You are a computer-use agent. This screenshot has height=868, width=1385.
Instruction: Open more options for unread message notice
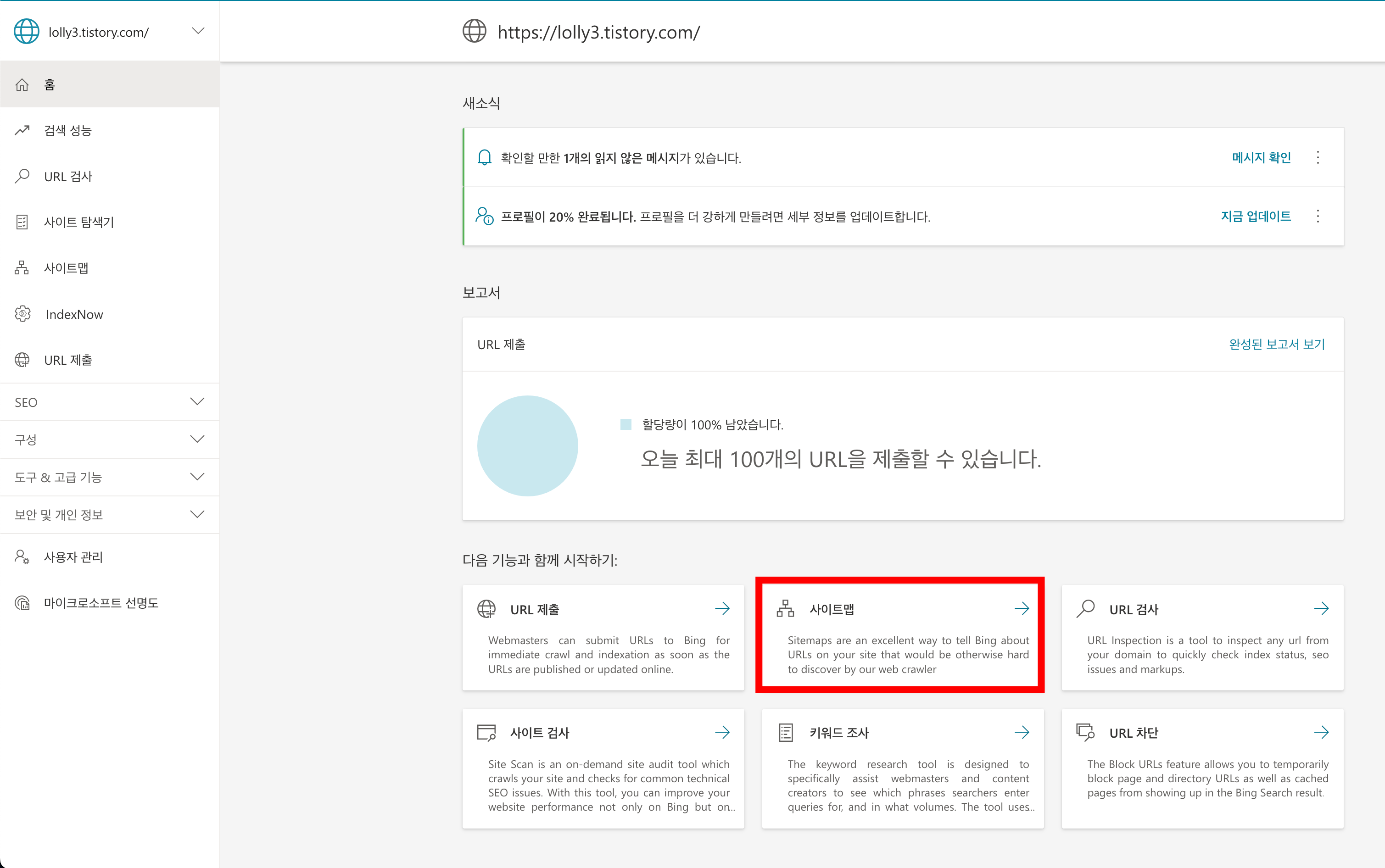[x=1318, y=157]
